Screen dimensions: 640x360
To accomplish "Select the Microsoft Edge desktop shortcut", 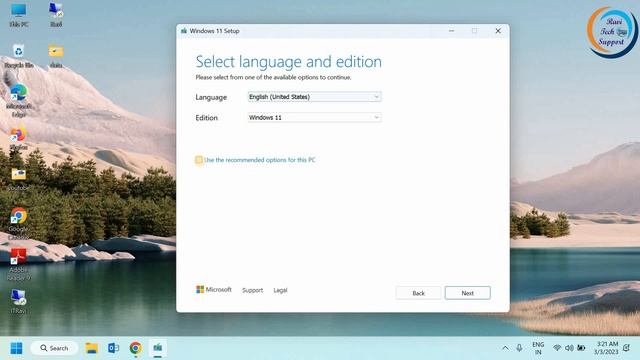I will pyautogui.click(x=18, y=101).
